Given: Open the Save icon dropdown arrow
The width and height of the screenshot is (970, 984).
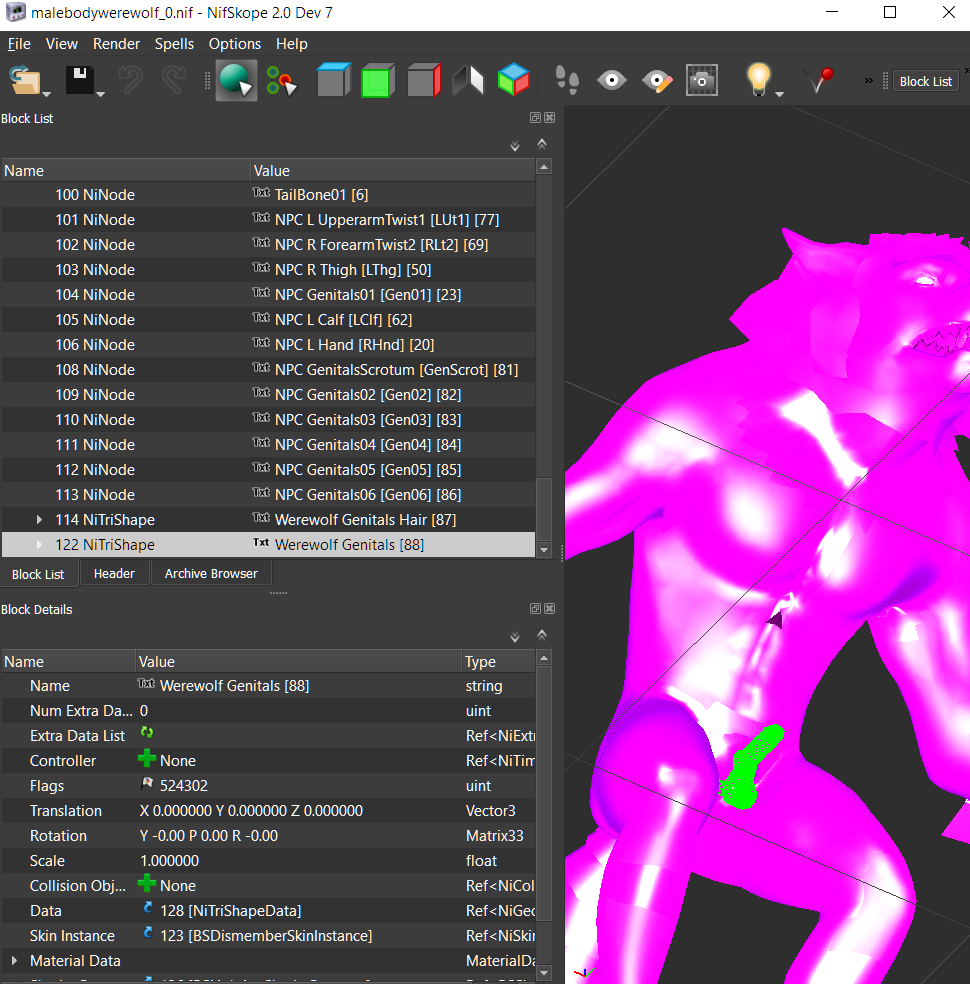Looking at the screenshot, I should (100, 94).
